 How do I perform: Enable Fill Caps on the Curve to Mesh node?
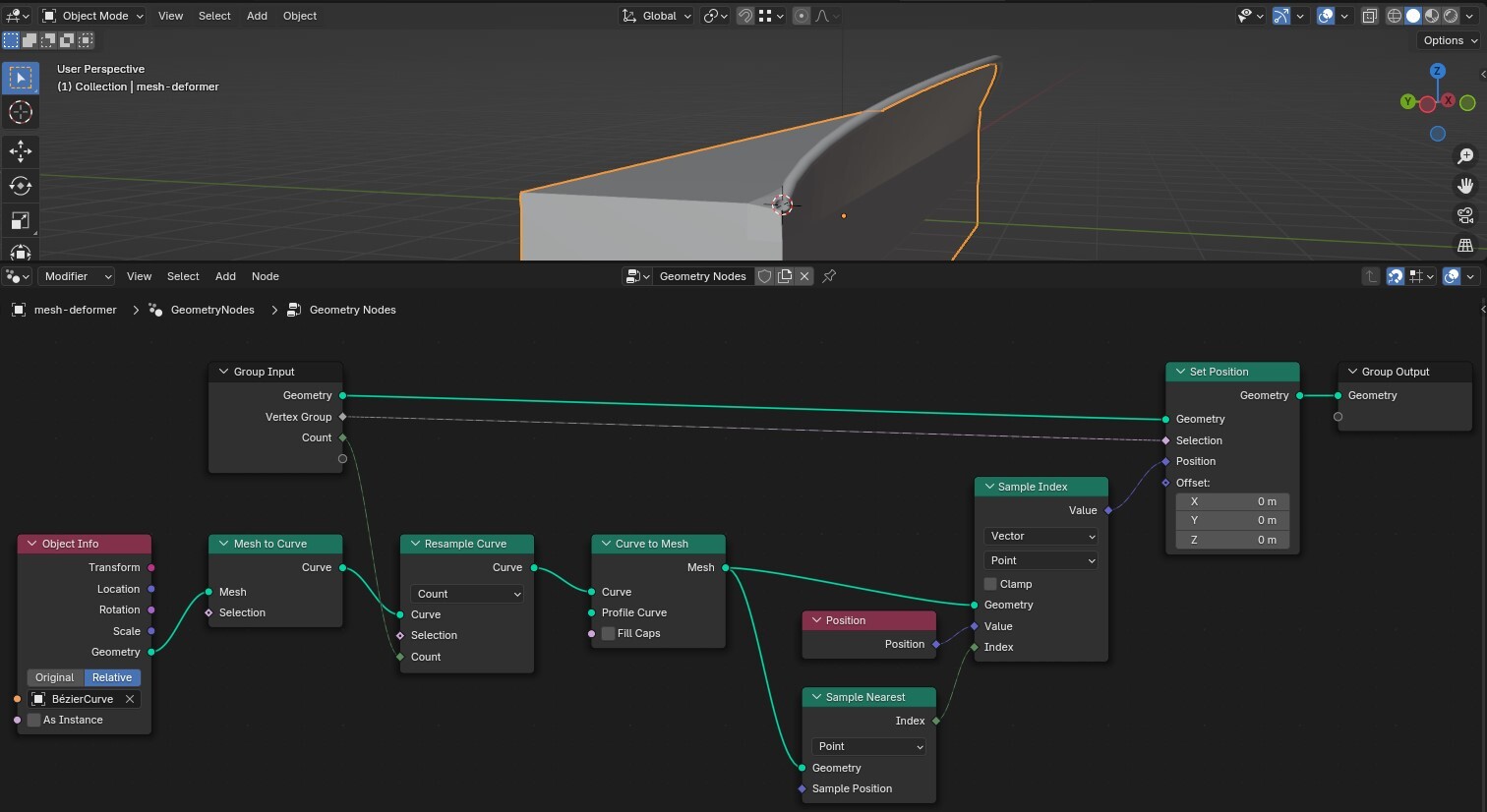click(608, 633)
